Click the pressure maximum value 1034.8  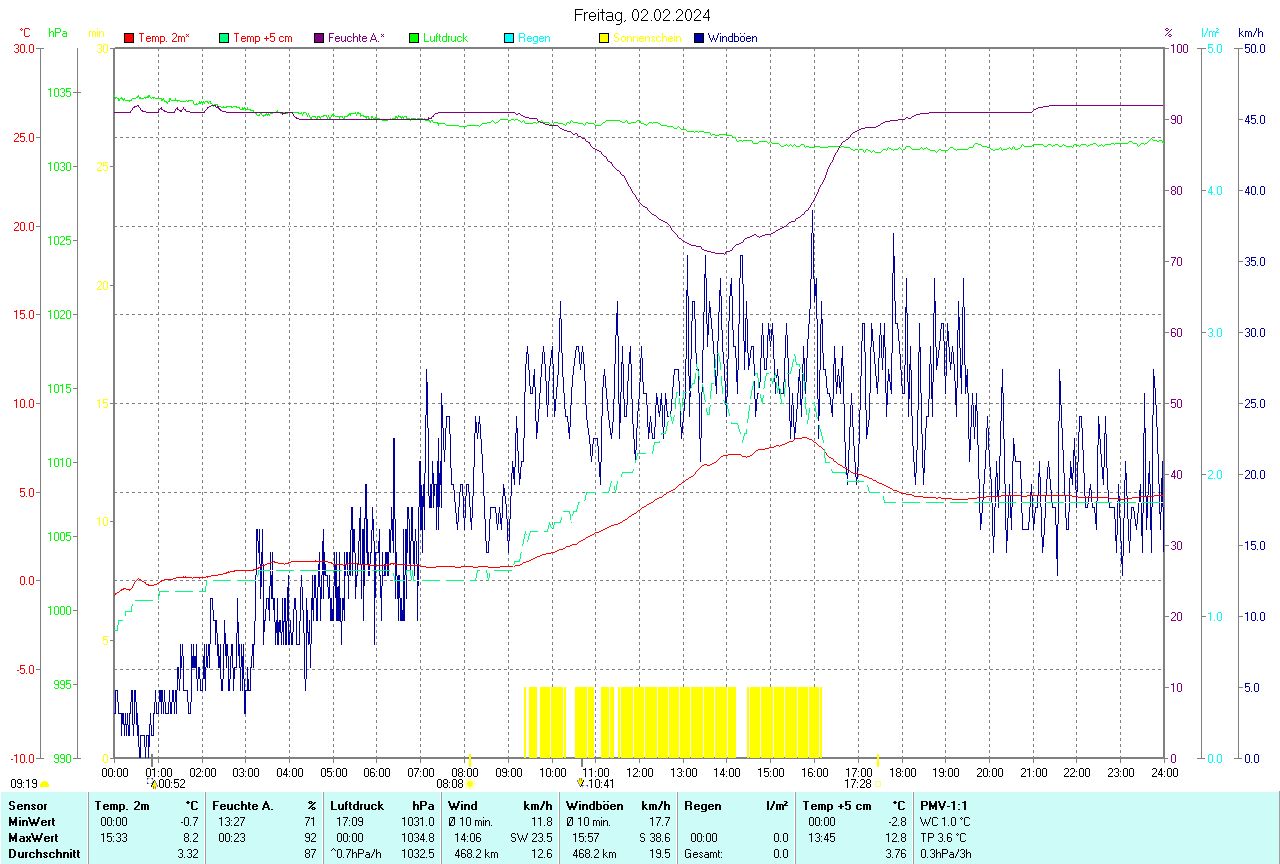[417, 838]
